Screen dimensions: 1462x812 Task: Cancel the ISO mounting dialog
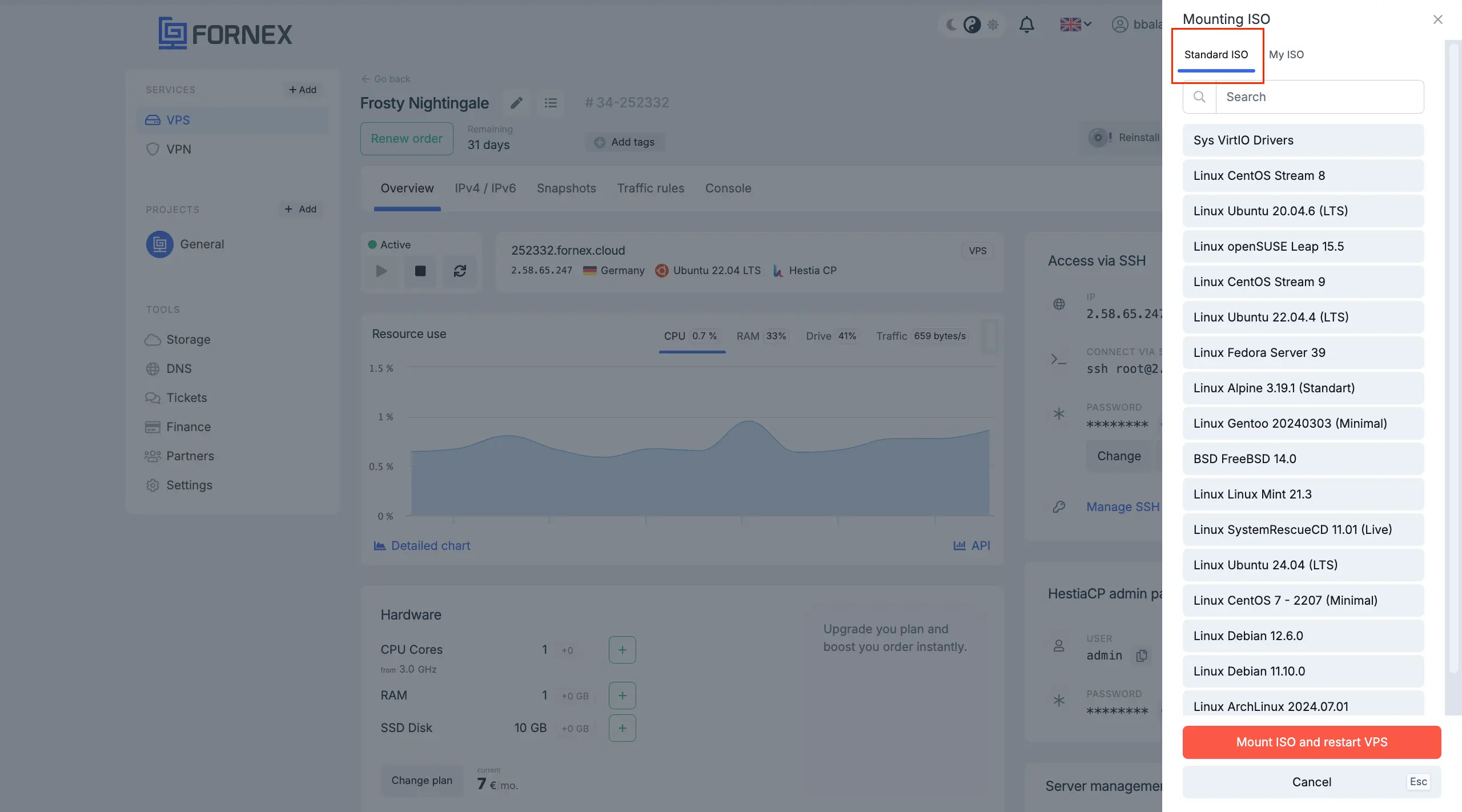click(x=1312, y=782)
